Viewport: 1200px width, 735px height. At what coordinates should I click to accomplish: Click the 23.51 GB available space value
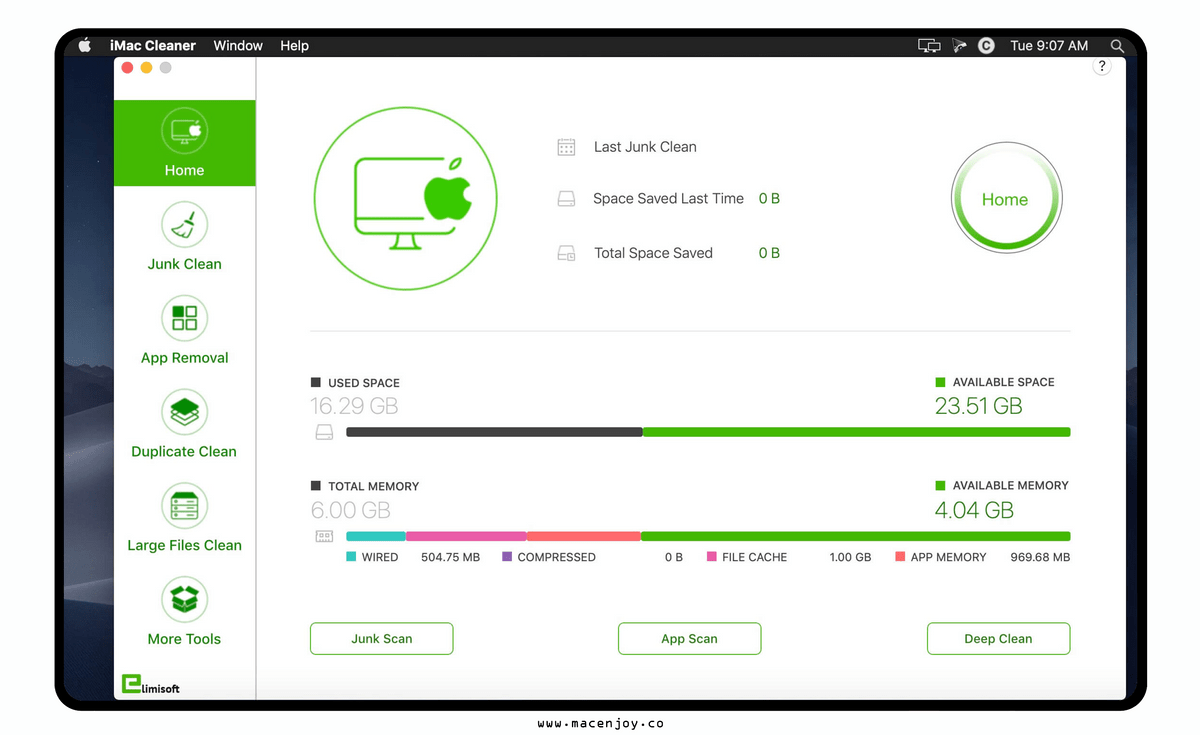pos(979,406)
